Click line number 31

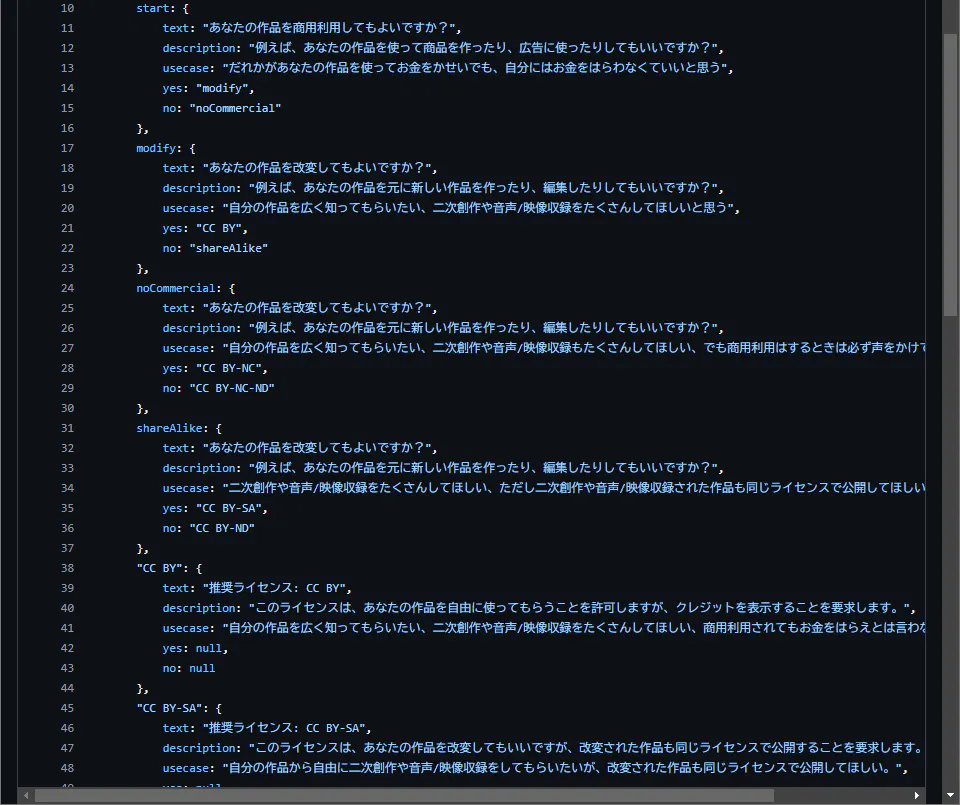[67, 428]
